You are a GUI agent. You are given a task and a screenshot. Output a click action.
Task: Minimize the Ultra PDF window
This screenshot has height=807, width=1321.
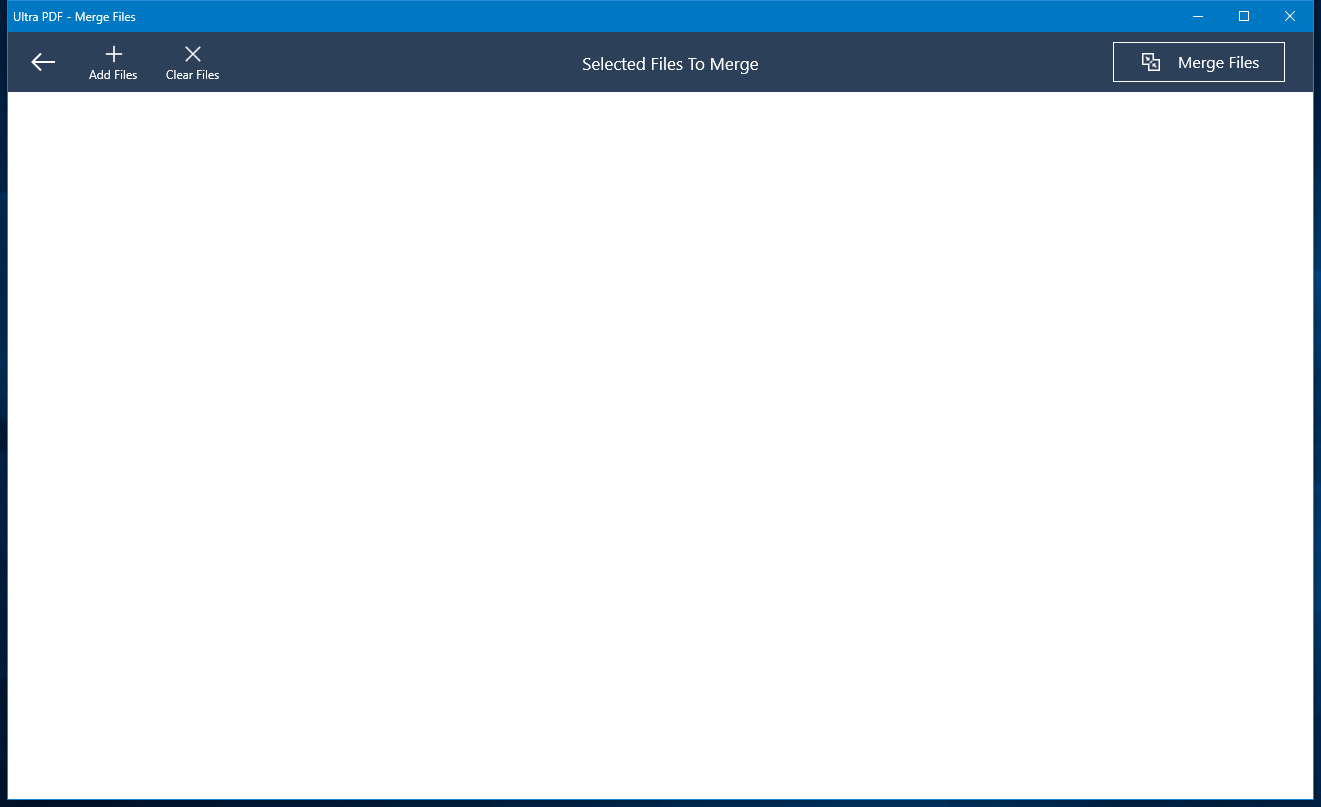1198,16
